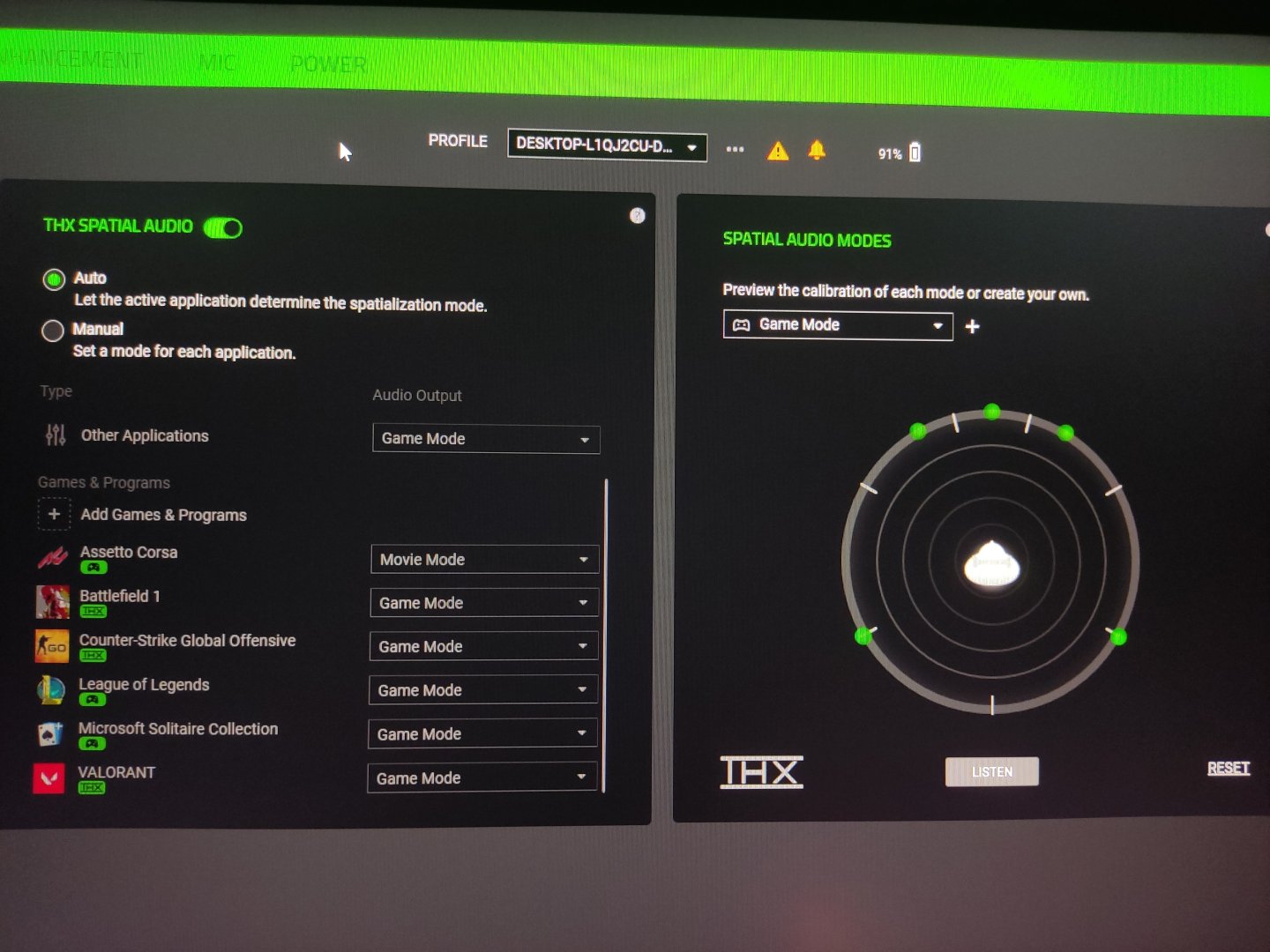Click the Other Applications mixer icon
Viewport: 1270px width, 952px height.
56,434
